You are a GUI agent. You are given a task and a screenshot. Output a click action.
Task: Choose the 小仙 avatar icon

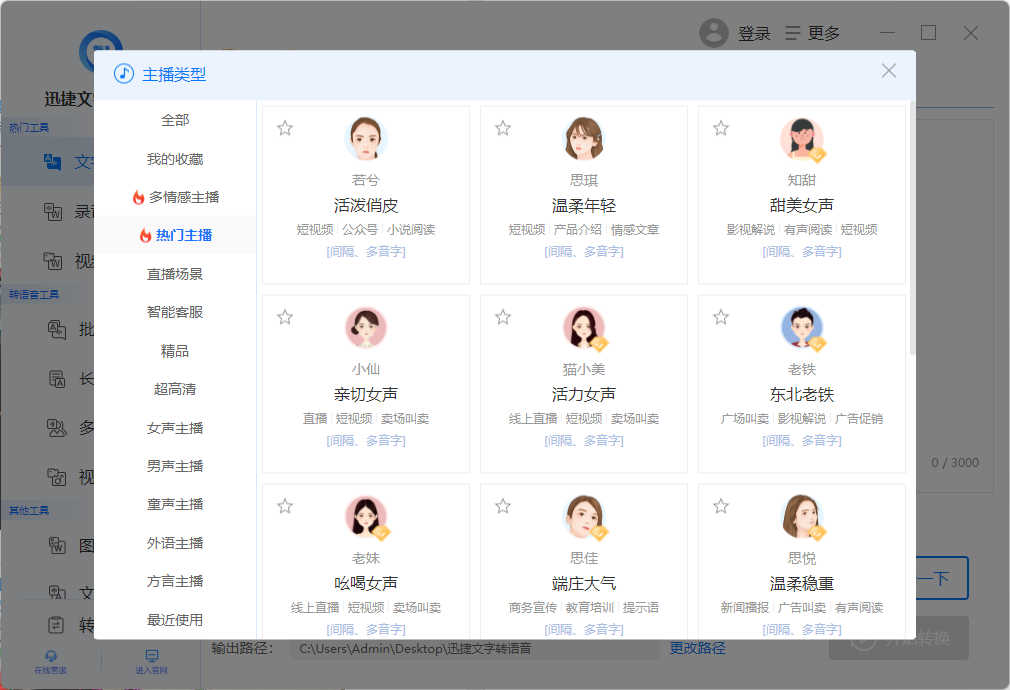(366, 328)
